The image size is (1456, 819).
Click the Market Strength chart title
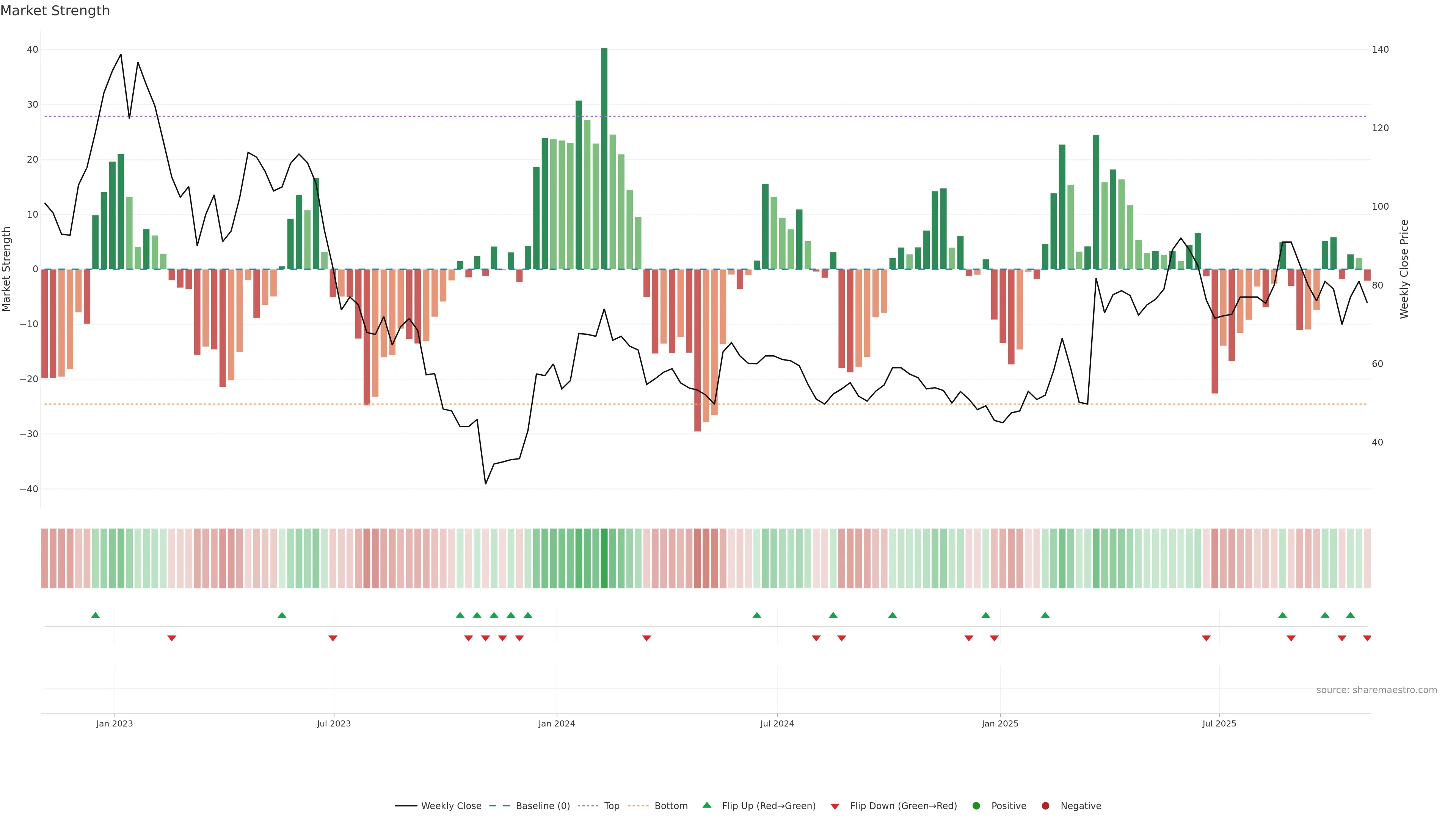tap(55, 11)
